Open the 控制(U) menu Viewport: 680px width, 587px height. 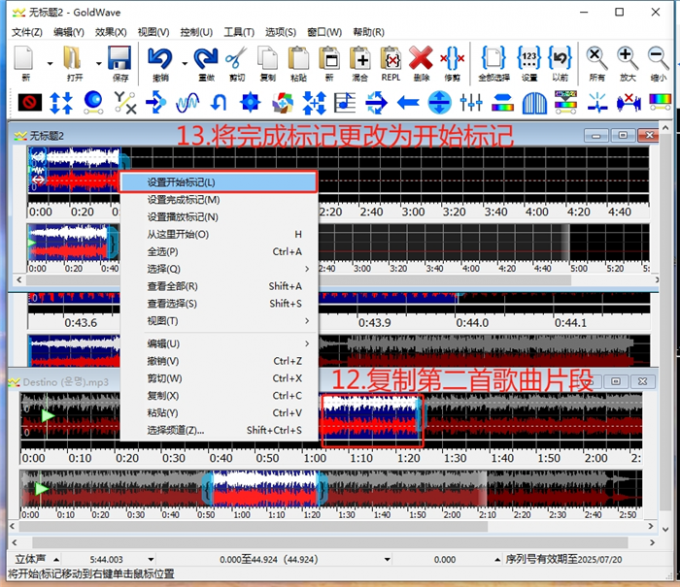pyautogui.click(x=196, y=32)
